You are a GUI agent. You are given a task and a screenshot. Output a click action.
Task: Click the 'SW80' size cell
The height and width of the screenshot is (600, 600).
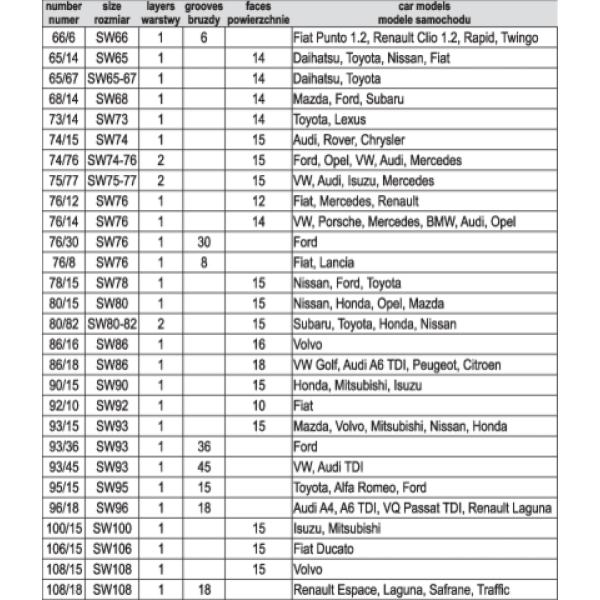click(x=112, y=303)
